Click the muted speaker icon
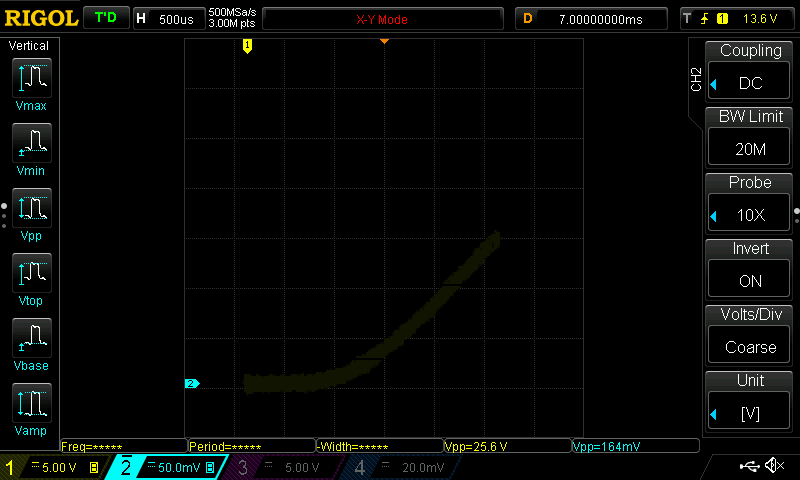Screen dimensions: 800x480 (x=774, y=465)
